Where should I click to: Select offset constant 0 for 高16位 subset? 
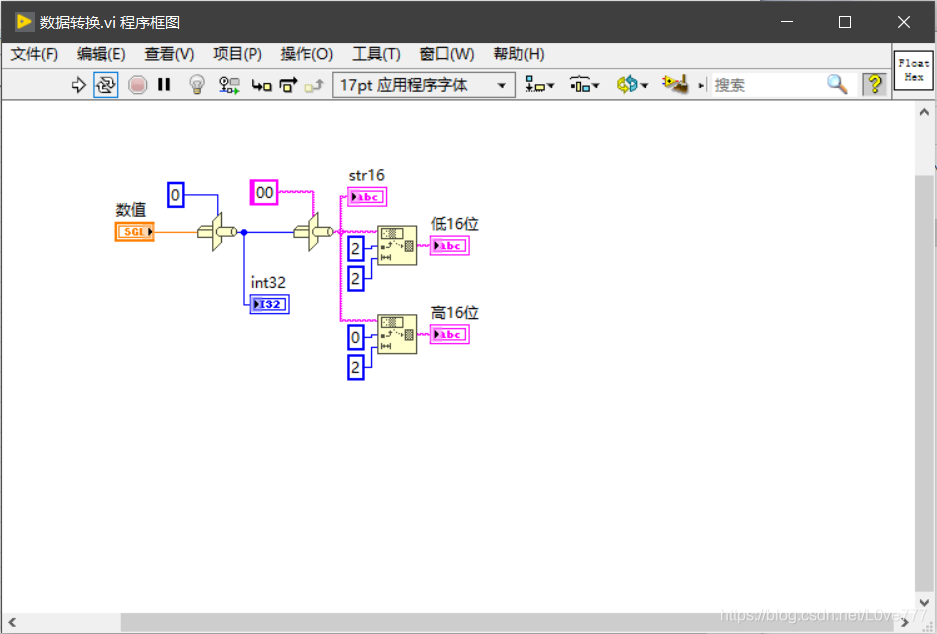click(356, 337)
